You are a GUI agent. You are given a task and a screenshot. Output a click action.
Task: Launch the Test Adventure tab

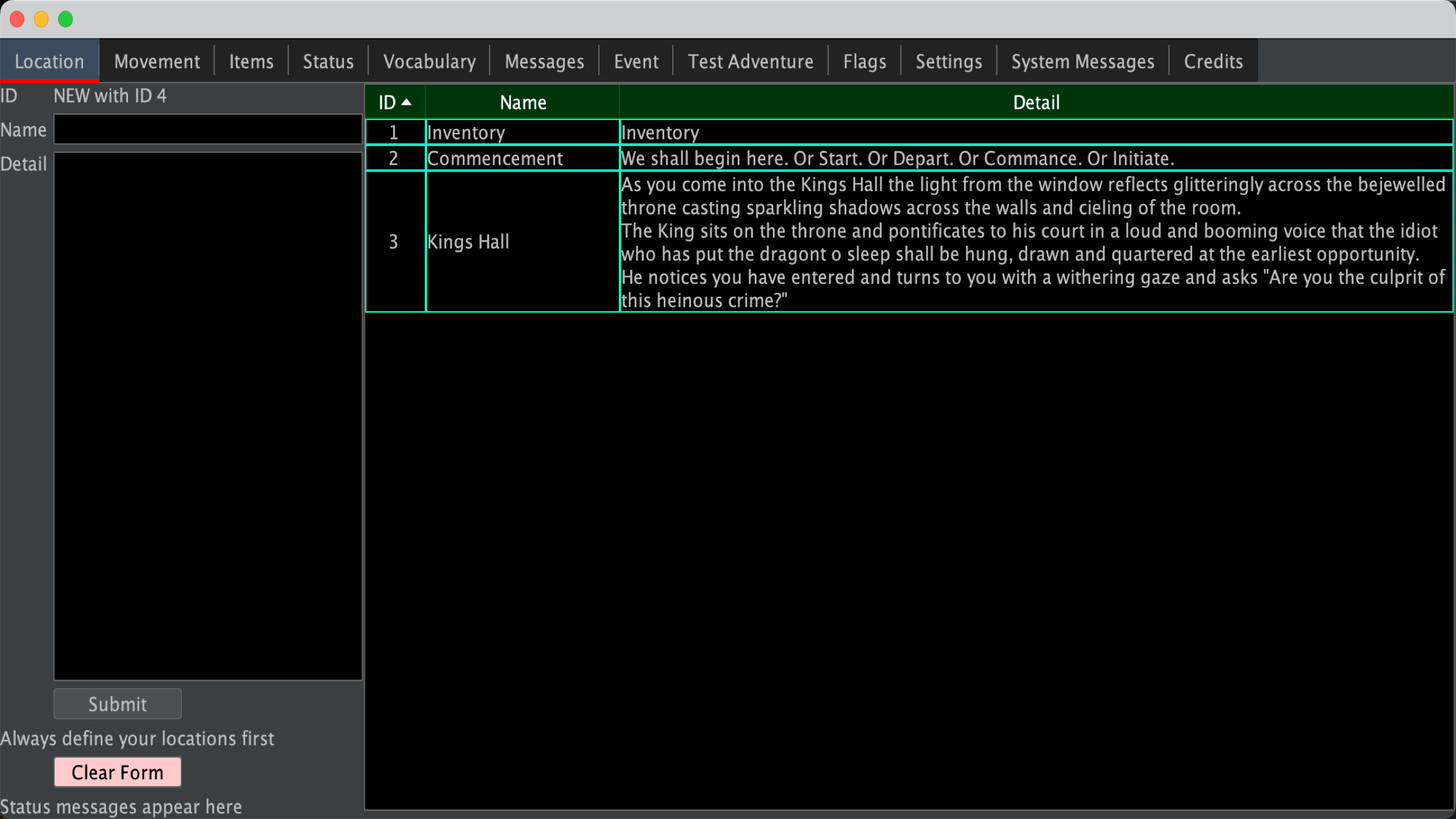[x=750, y=61]
